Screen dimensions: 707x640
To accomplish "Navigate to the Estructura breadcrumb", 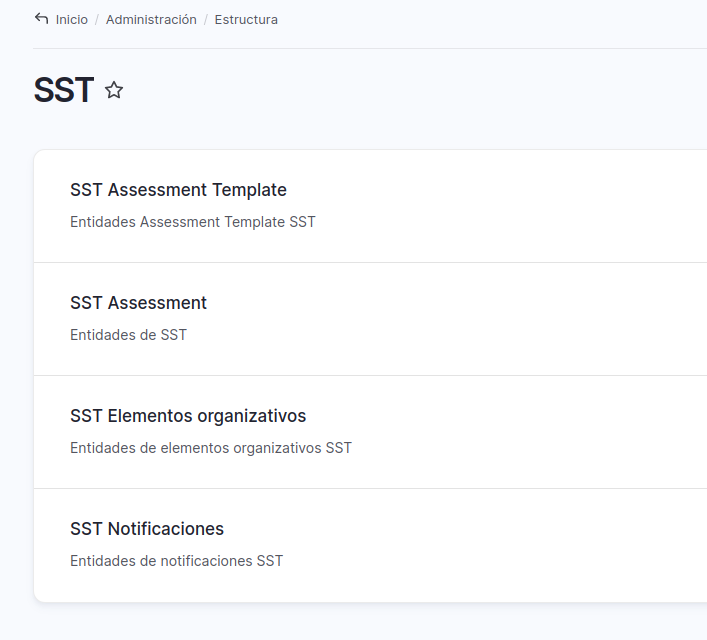I will tap(246, 20).
